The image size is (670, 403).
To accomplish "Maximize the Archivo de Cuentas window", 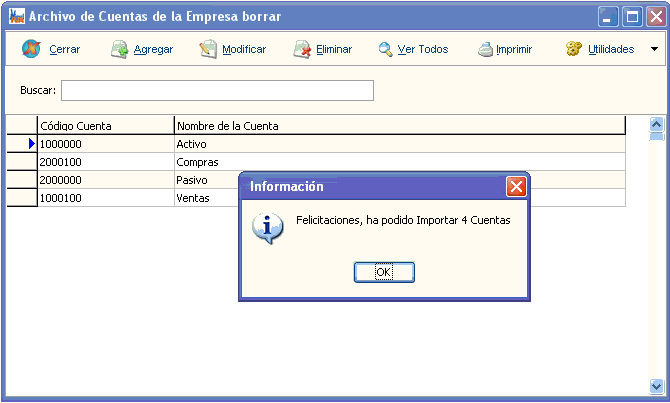I will [632, 16].
